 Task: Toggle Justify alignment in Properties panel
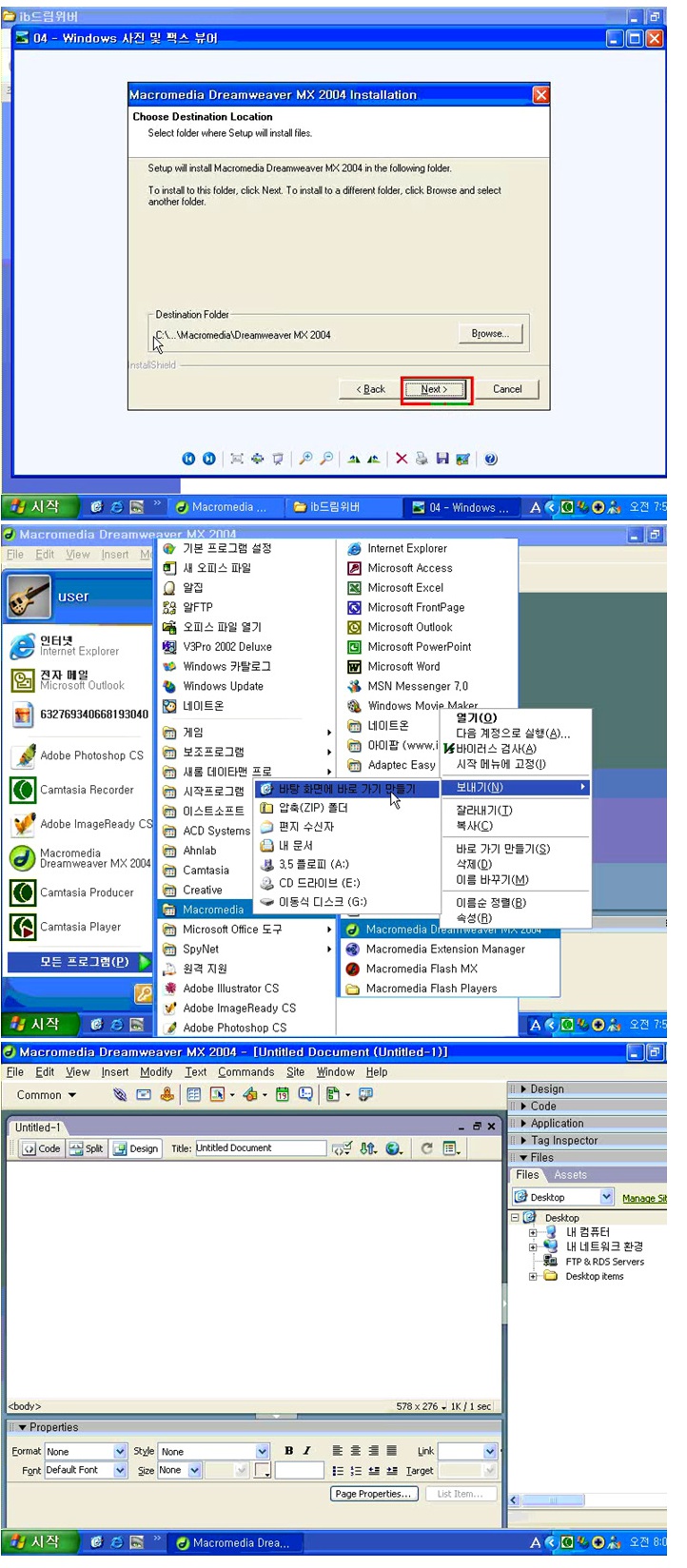pos(392,1451)
